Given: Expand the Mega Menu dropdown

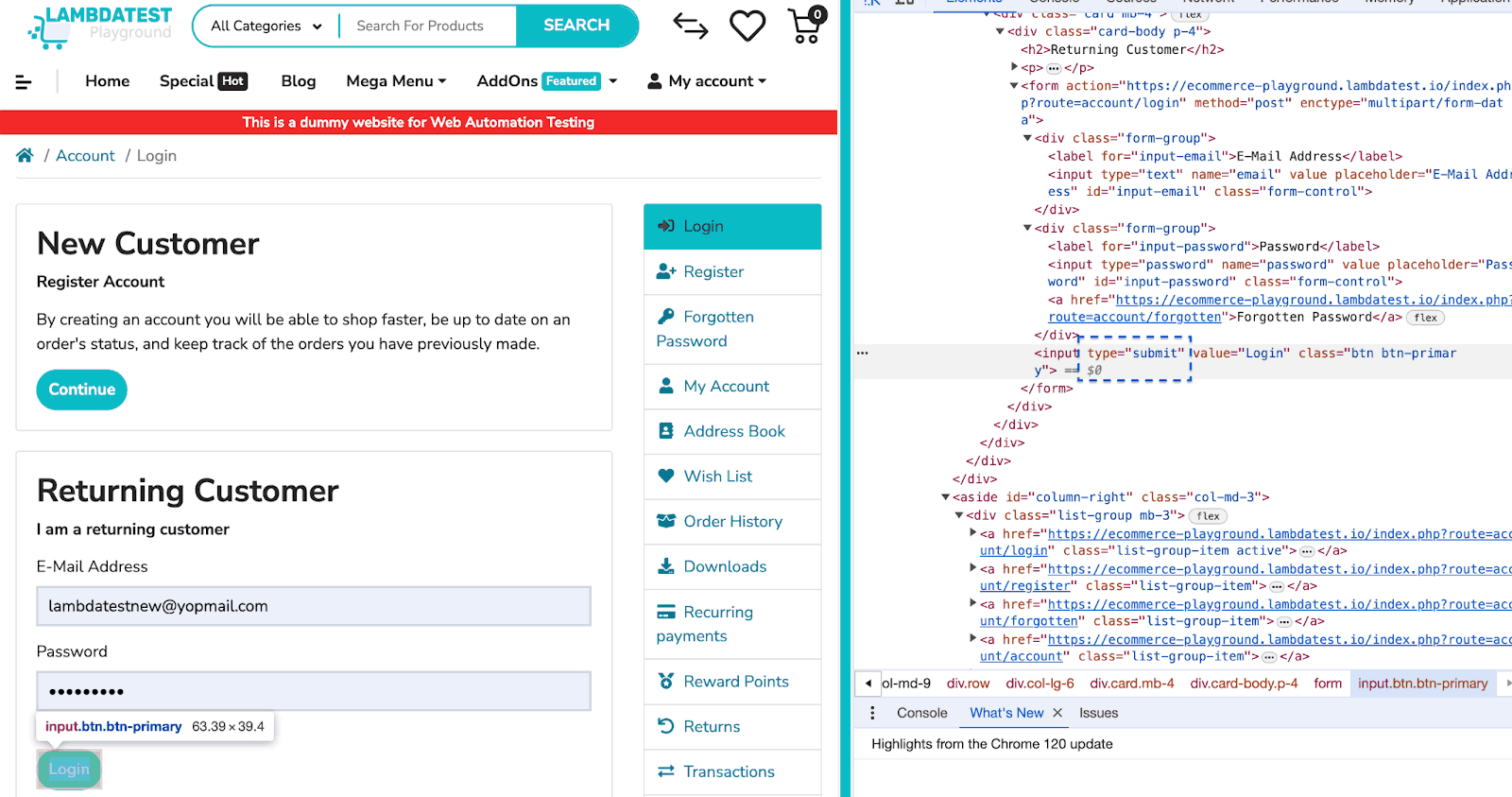Looking at the screenshot, I should point(396,81).
